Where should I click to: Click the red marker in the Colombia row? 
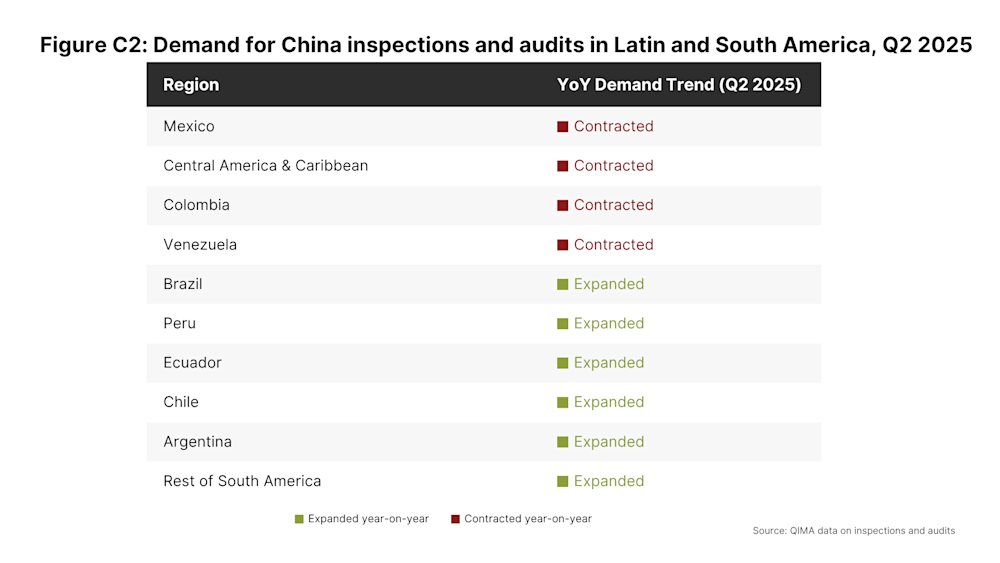562,205
